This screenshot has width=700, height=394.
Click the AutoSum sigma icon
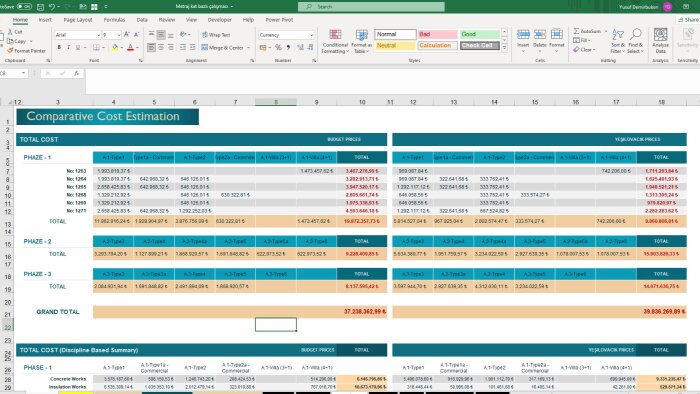[576, 31]
